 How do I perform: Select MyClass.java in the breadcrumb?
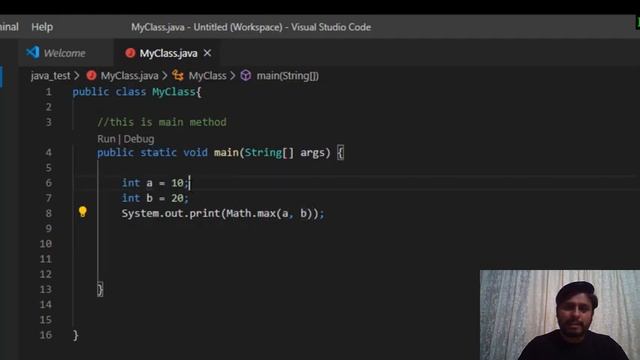tap(129, 76)
